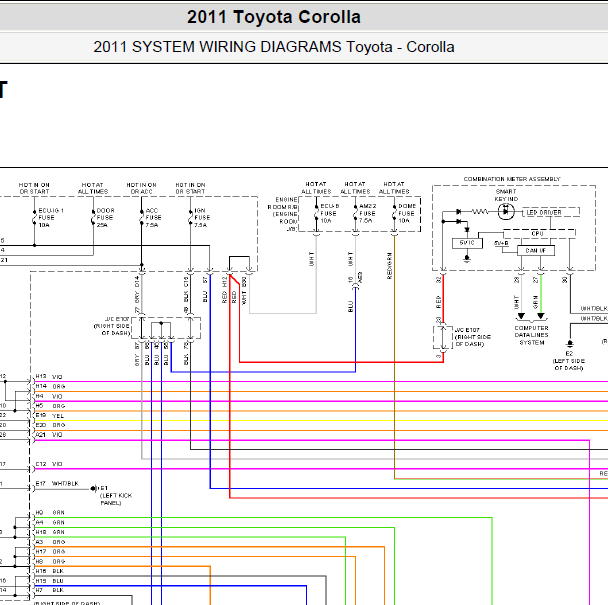Screen dimensions: 608x605
Task: Click the 5V+B label
Action: [501, 243]
